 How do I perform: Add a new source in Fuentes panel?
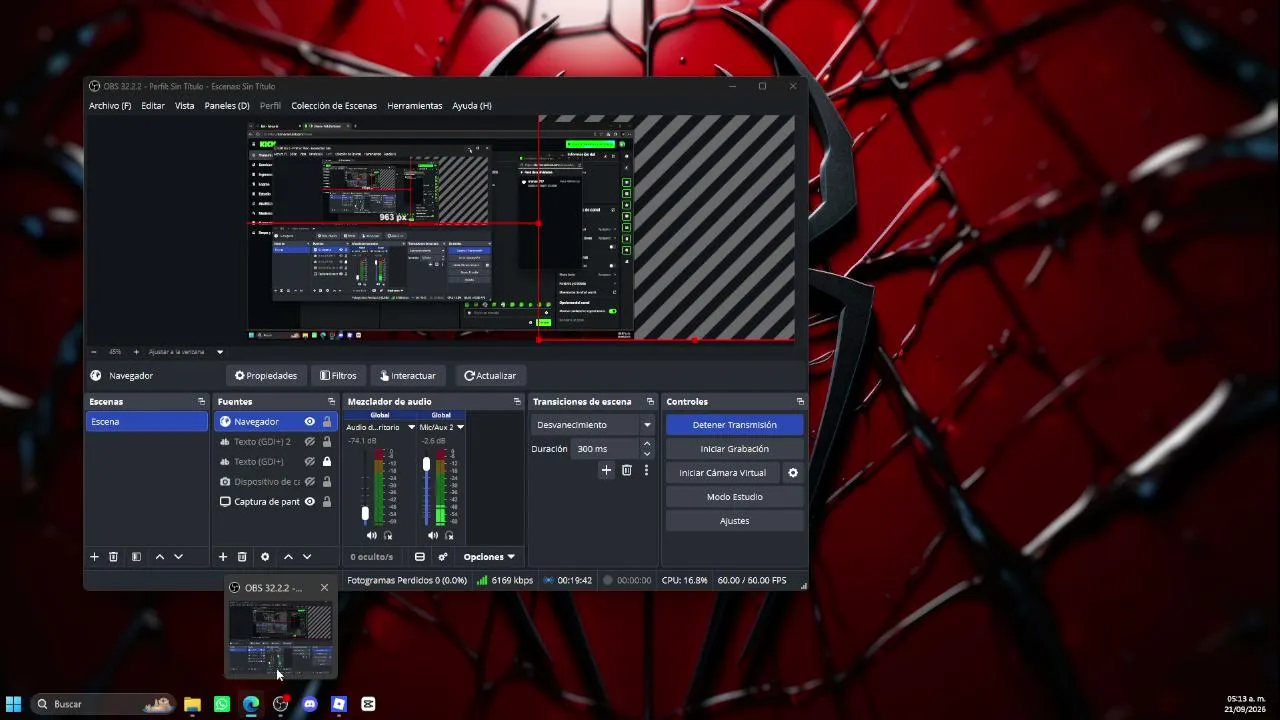223,557
